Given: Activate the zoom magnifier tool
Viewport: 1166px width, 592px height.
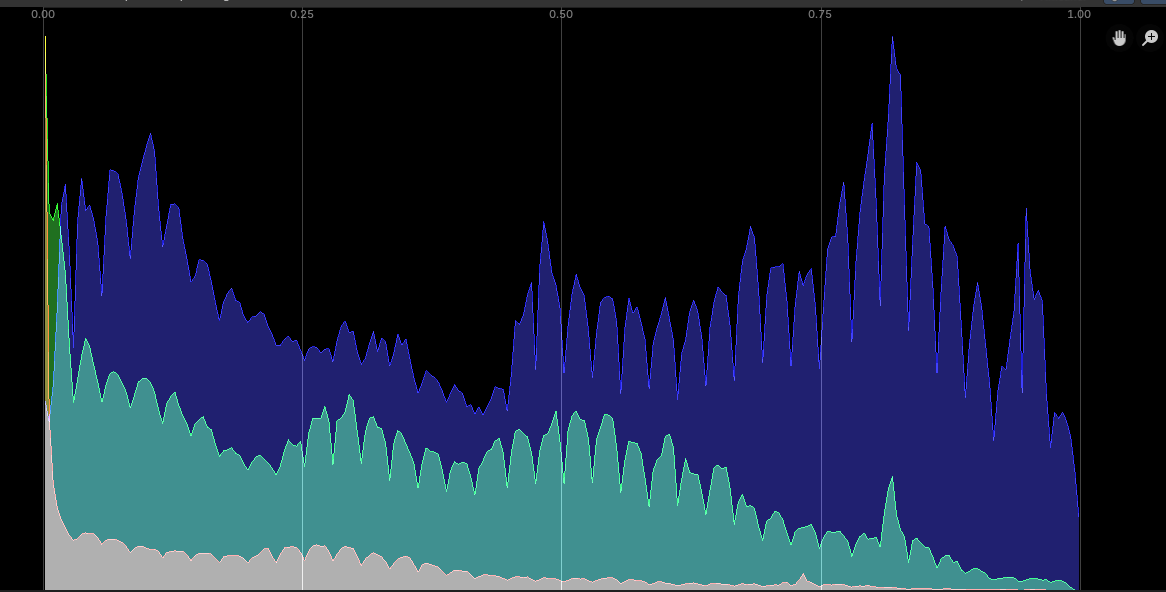Looking at the screenshot, I should click(x=1150, y=38).
